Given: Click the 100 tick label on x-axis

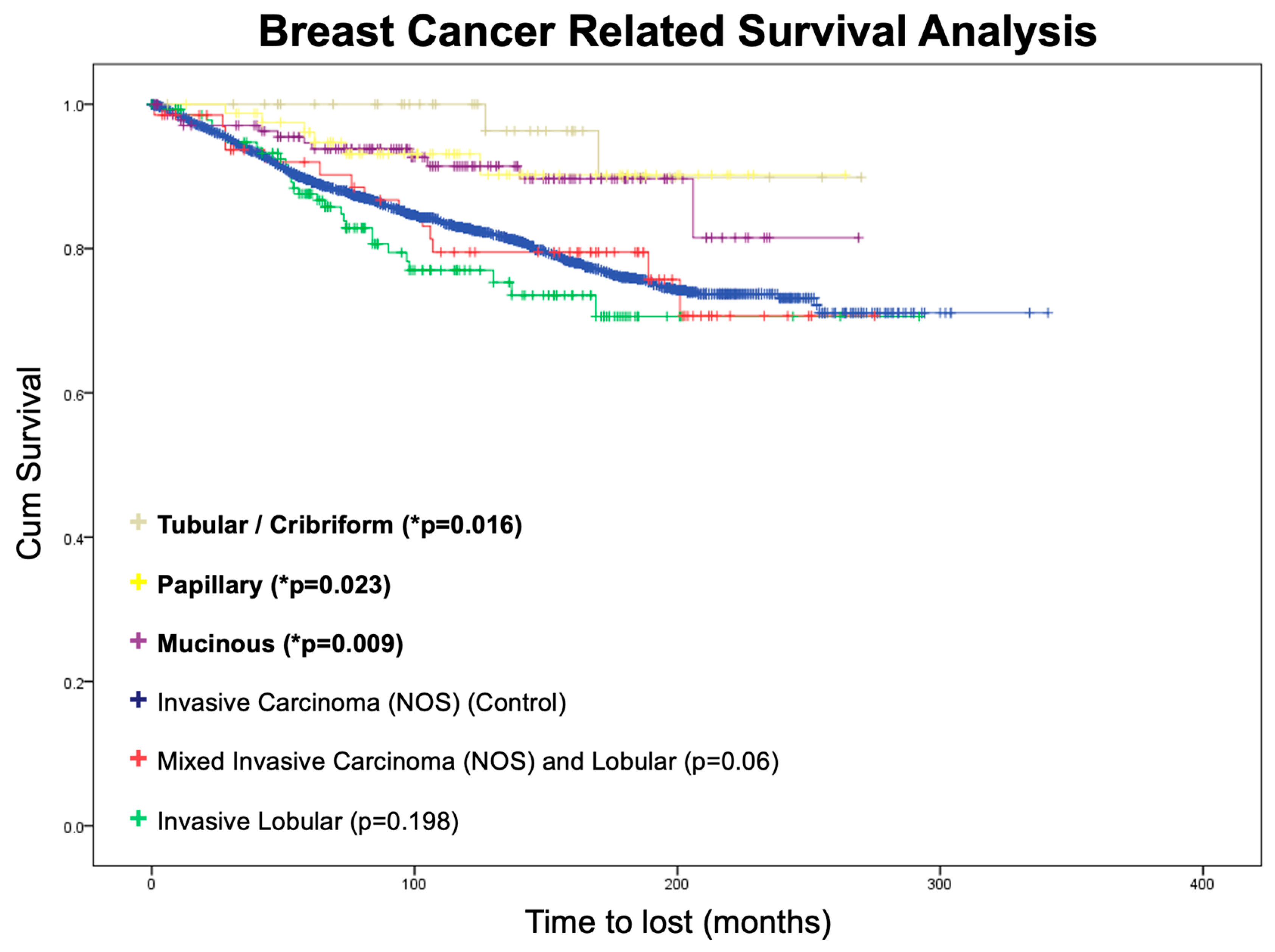Looking at the screenshot, I should click(x=414, y=885).
